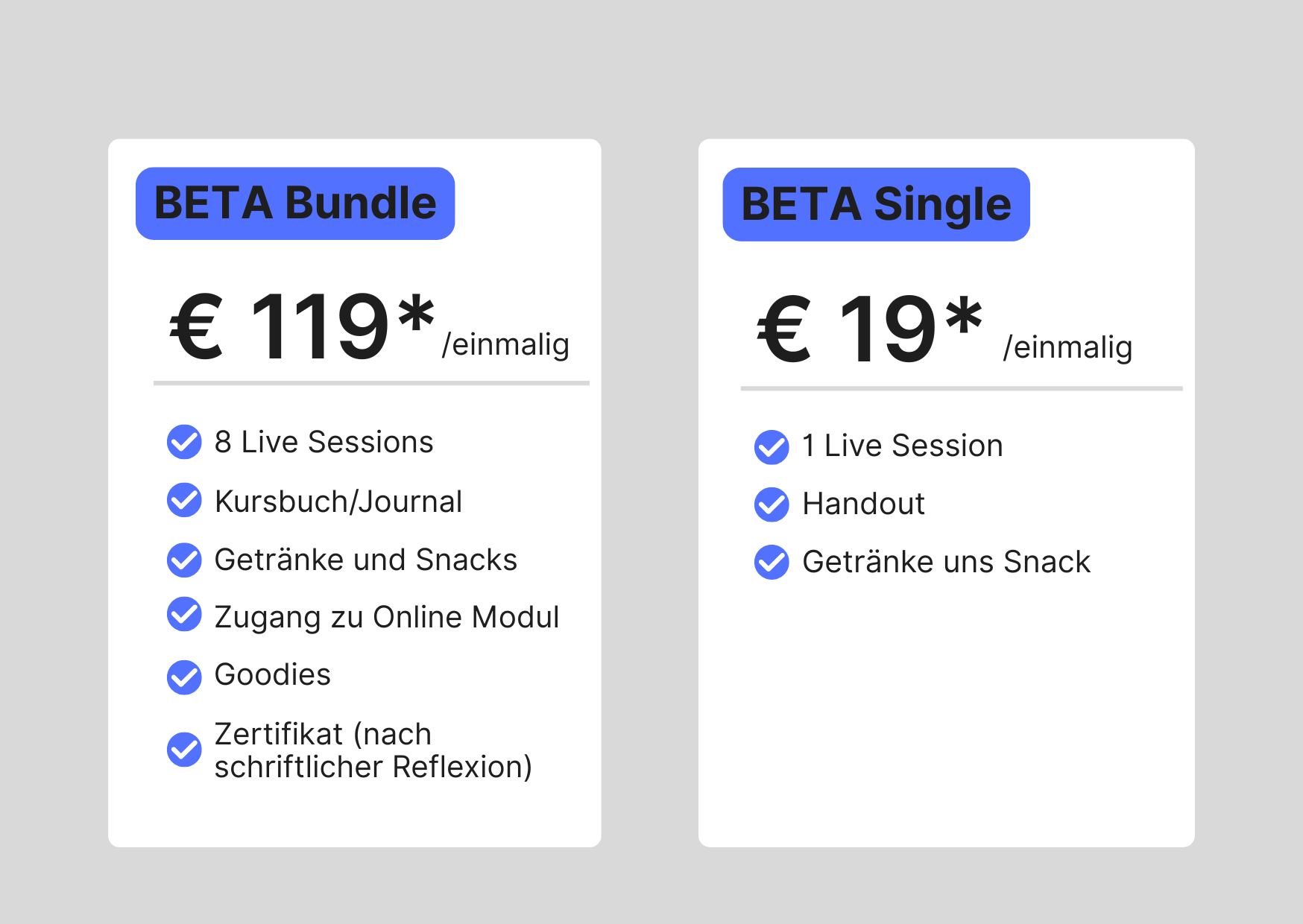Click the € 19* single price
The height and width of the screenshot is (924, 1303).
(870, 329)
